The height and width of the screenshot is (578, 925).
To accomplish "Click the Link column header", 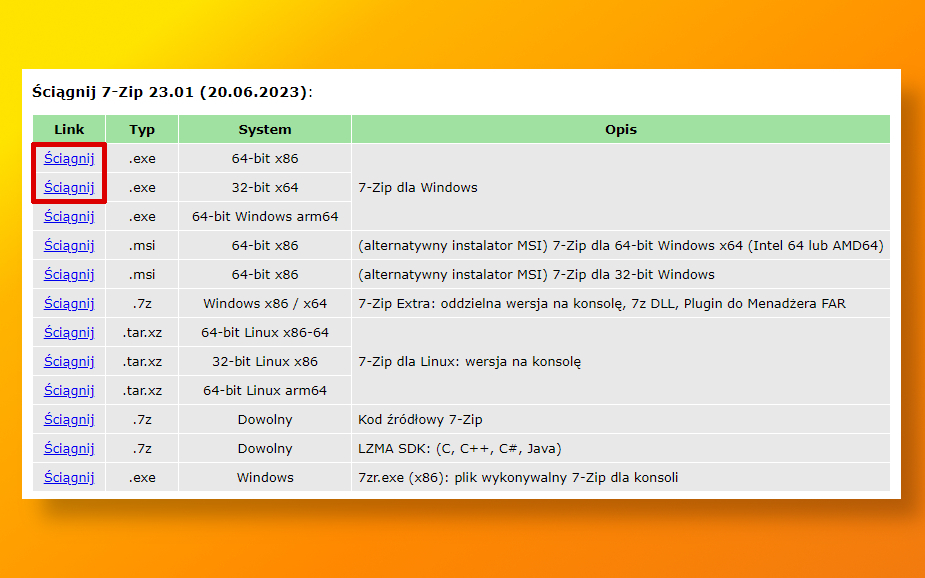I will point(69,129).
